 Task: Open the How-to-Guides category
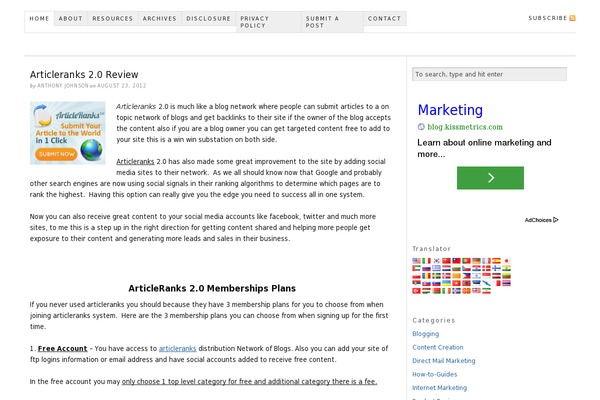coord(435,374)
